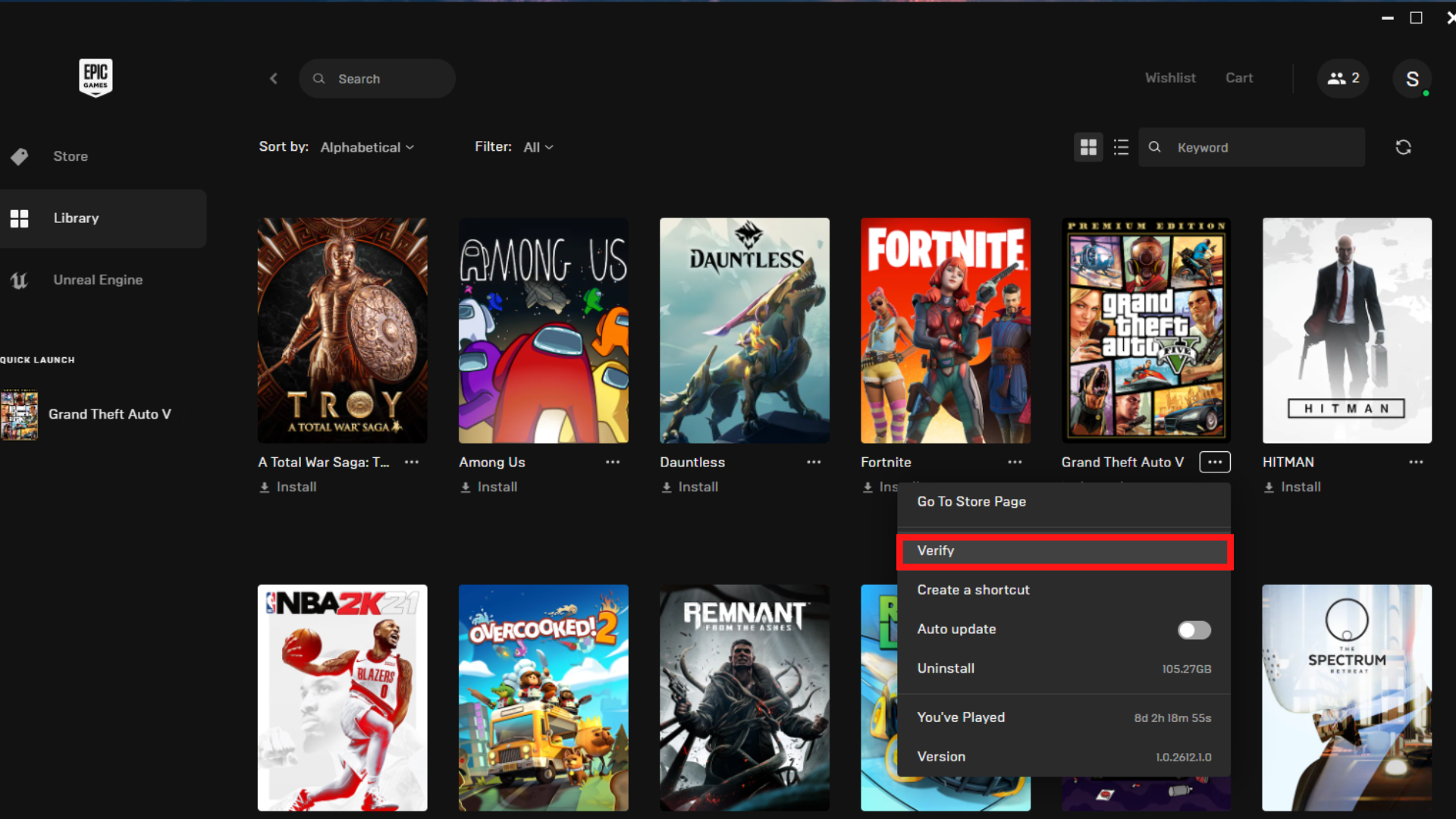1456x819 pixels.
Task: Open more options for HITMAN
Action: pyautogui.click(x=1416, y=462)
